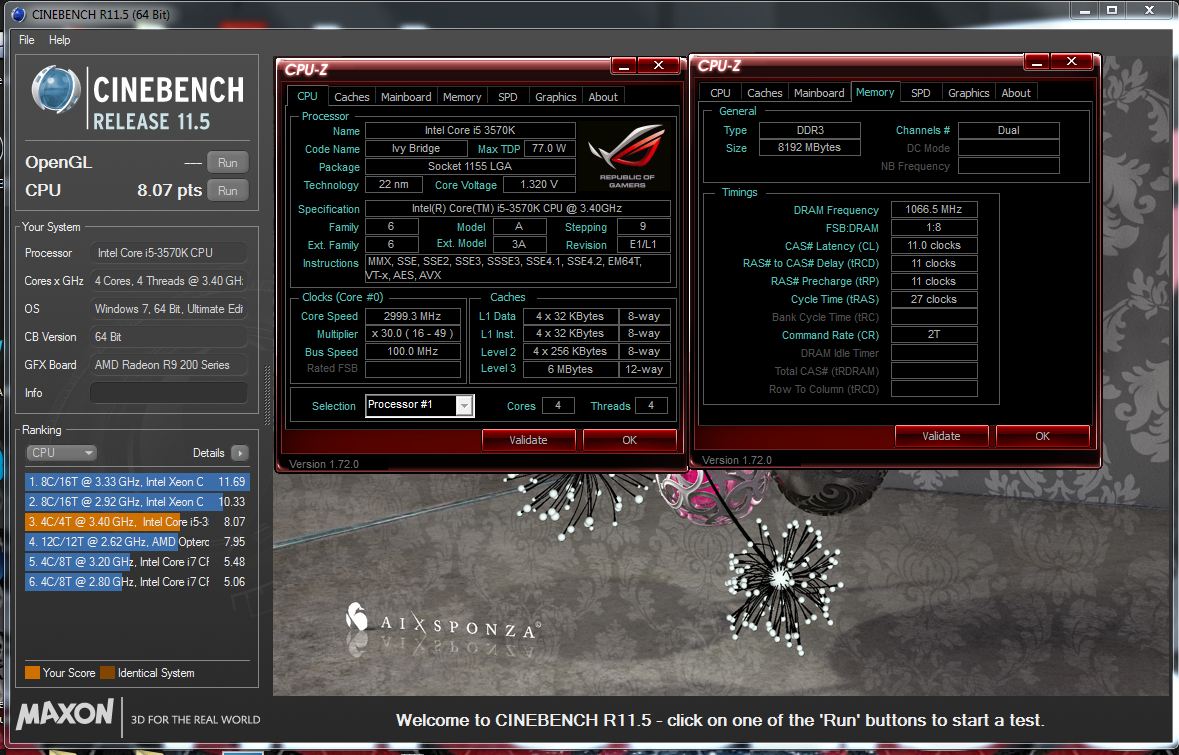Image resolution: width=1179 pixels, height=755 pixels.
Task: Select ranking row 8C/16T @ 3.33 GHz Xeon
Action: click(x=137, y=481)
